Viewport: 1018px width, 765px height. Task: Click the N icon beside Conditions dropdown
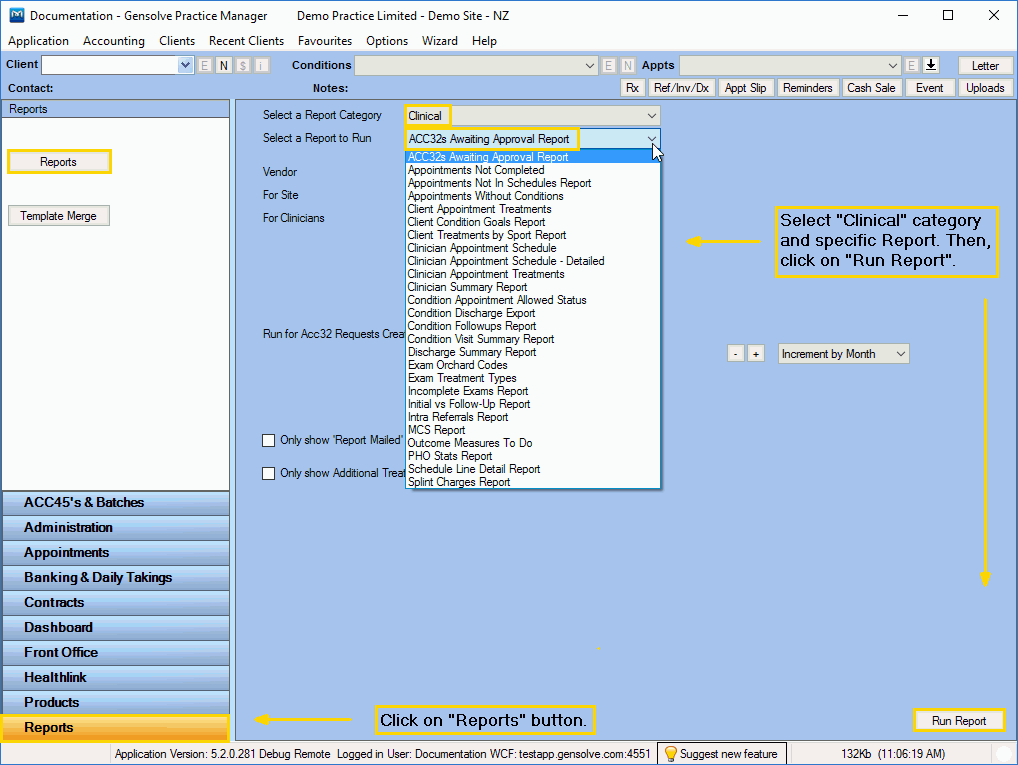627,65
